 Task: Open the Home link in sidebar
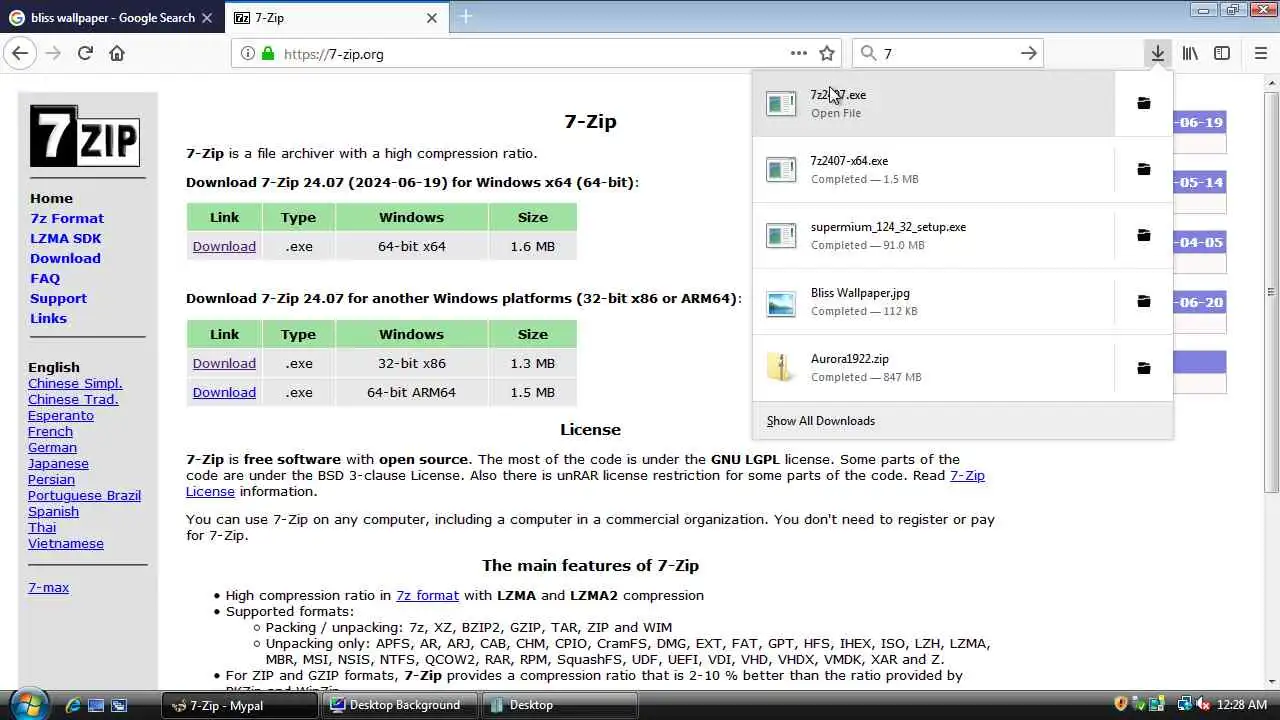(x=51, y=198)
